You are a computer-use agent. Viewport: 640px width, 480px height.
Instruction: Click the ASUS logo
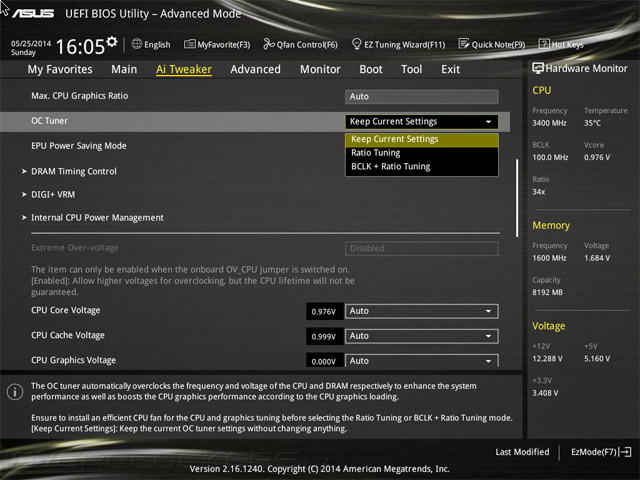pyautogui.click(x=33, y=13)
